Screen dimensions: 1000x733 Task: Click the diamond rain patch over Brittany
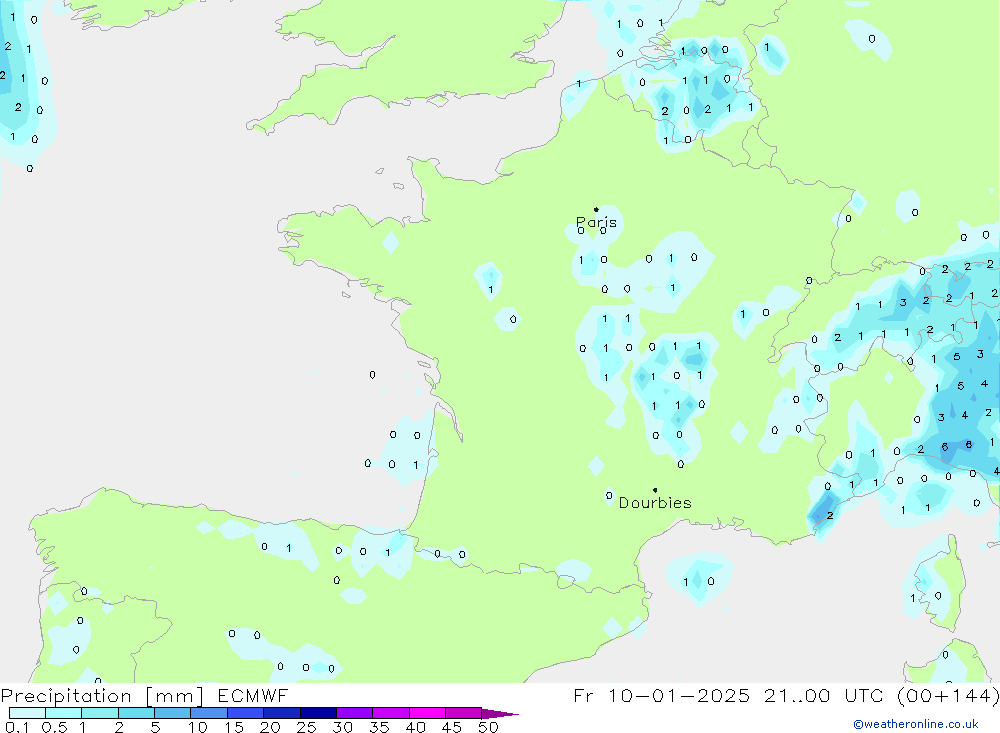point(390,243)
